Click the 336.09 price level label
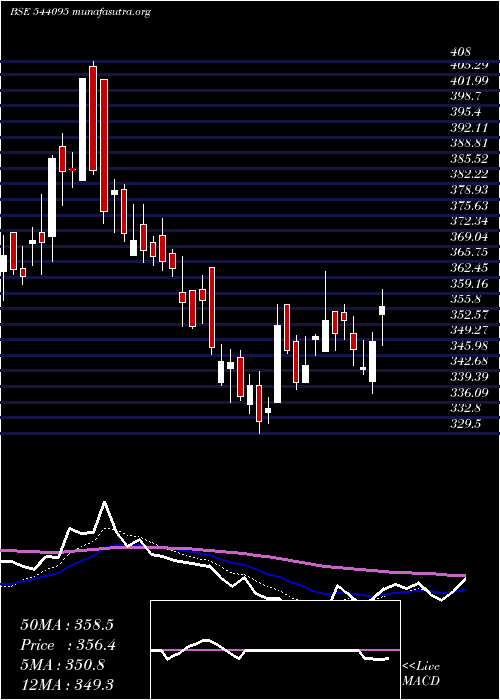Image resolution: width=500 pixels, height=700 pixels. point(468,393)
